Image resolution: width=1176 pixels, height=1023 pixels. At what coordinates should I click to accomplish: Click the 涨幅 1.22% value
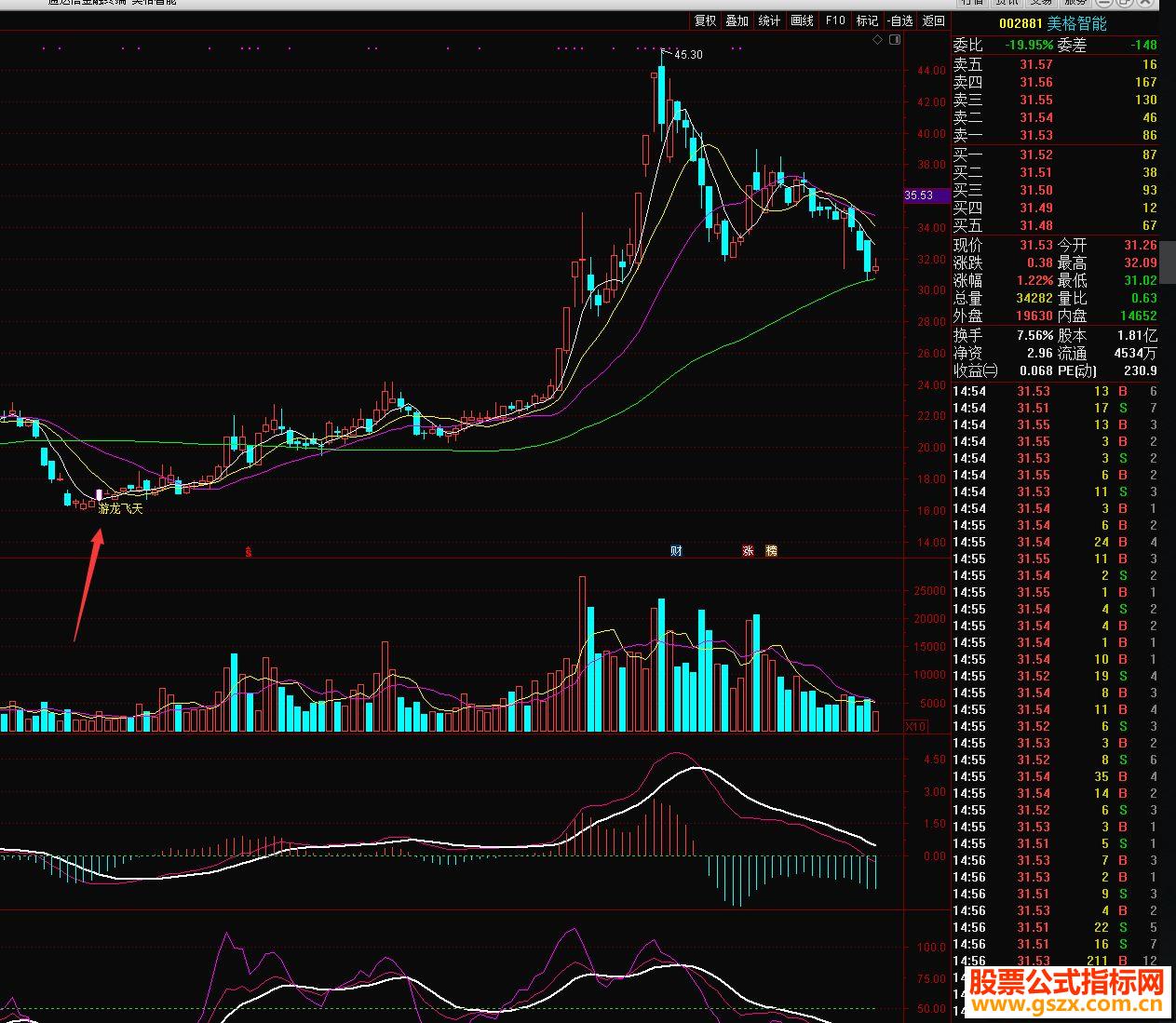(x=1034, y=280)
